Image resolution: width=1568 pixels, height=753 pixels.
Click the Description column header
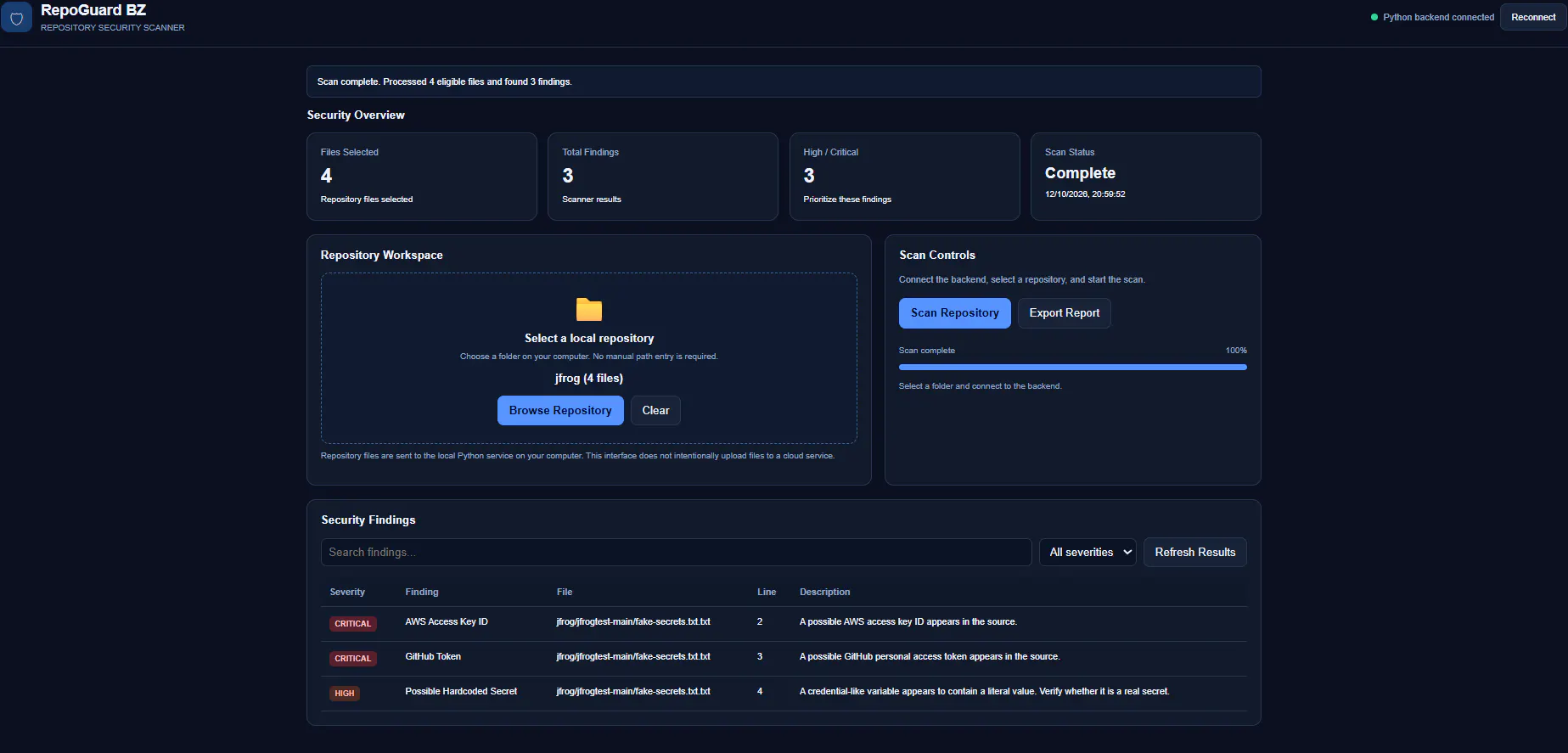[x=824, y=592]
